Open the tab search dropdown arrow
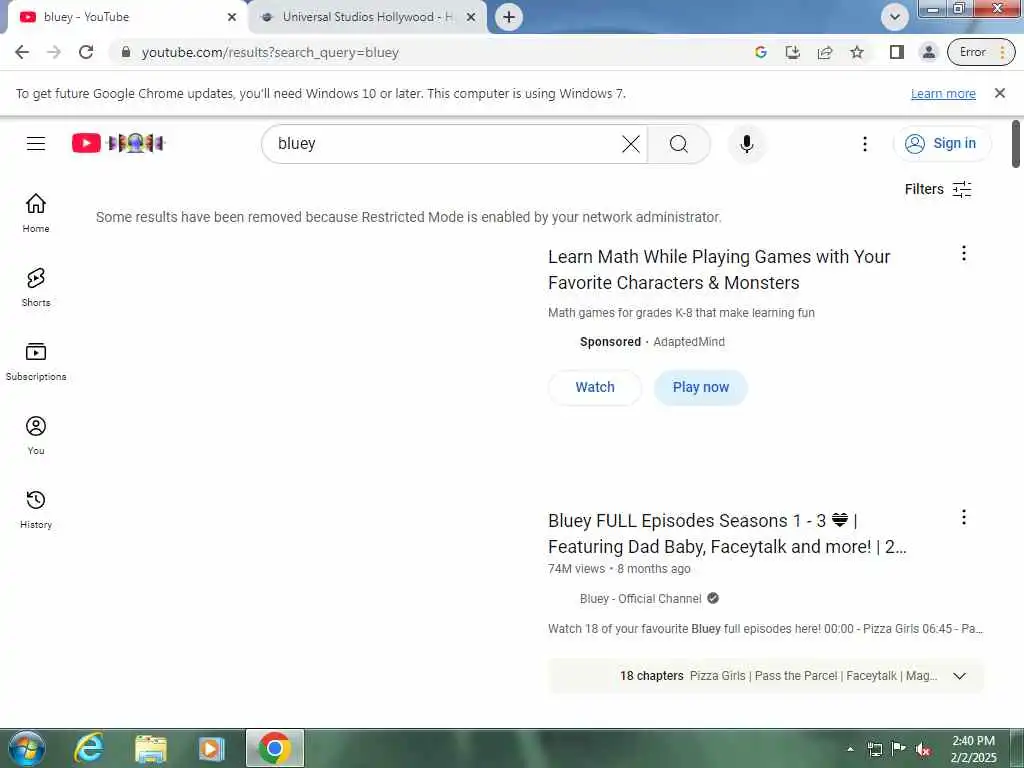 [895, 17]
